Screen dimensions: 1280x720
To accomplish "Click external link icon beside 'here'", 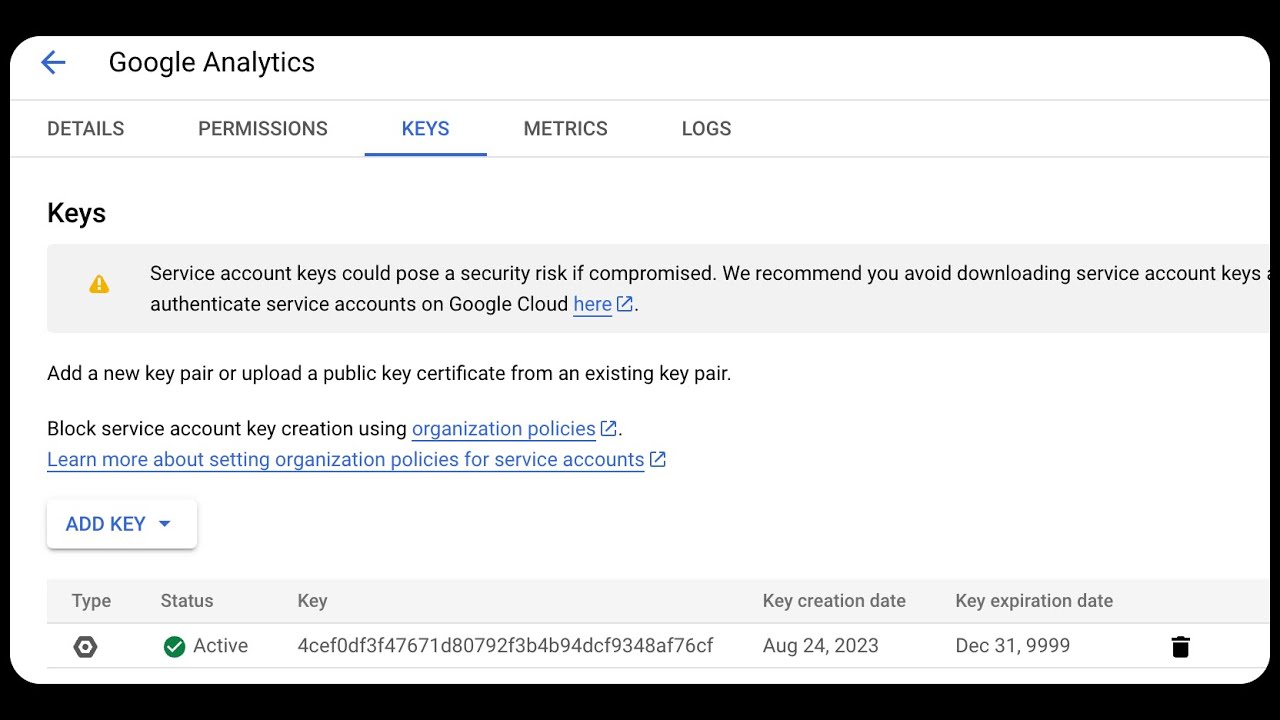I will click(625, 304).
